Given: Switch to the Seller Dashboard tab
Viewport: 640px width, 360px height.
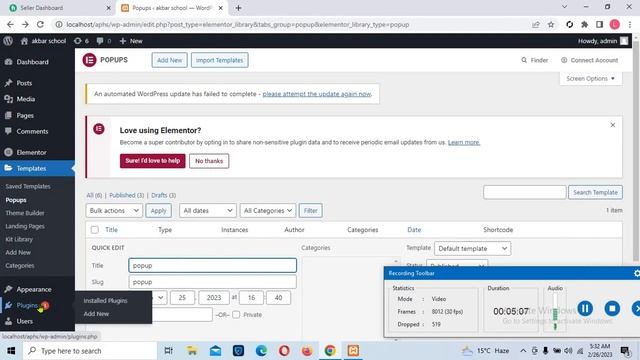Looking at the screenshot, I should (59, 8).
